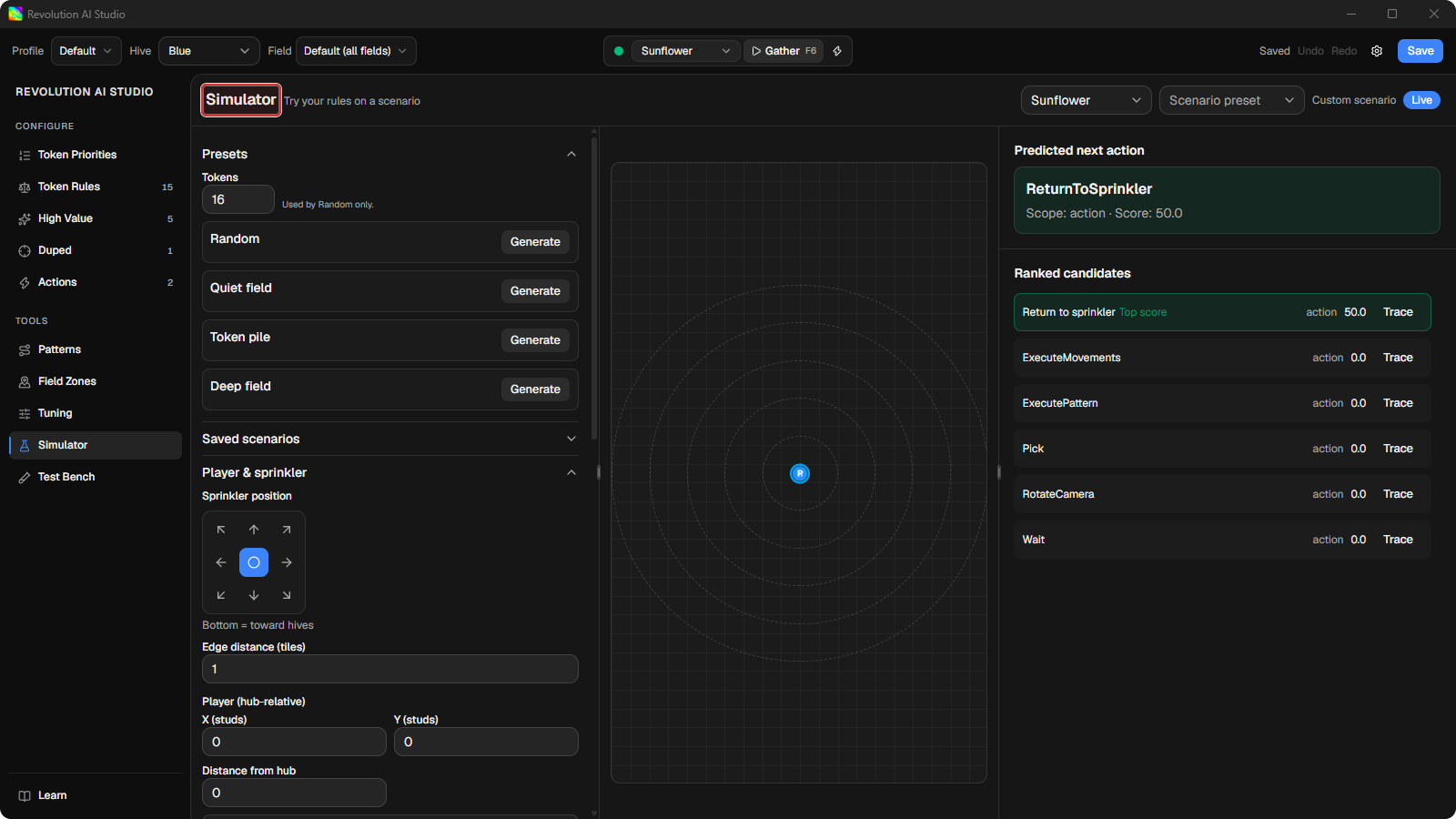Start Gather with the F6 button
Image resolution: width=1456 pixels, height=819 pixels.
pyautogui.click(x=784, y=51)
